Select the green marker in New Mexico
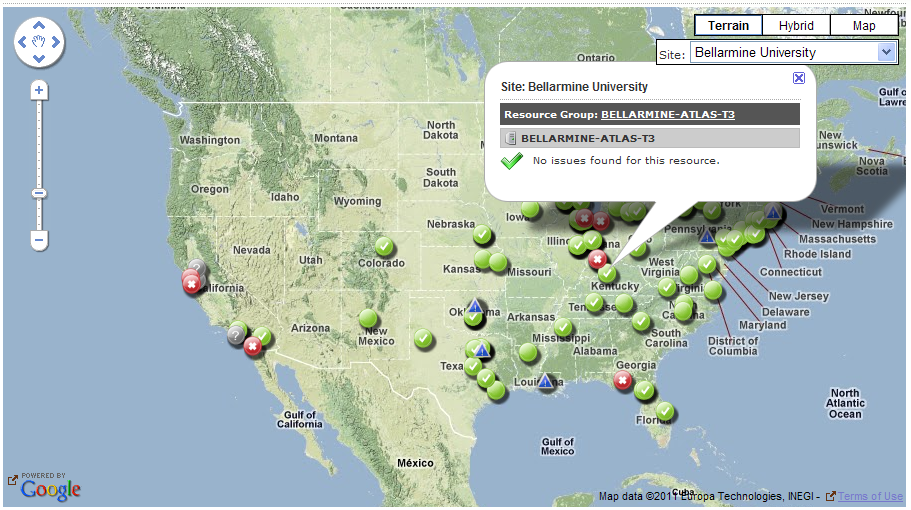 click(368, 318)
